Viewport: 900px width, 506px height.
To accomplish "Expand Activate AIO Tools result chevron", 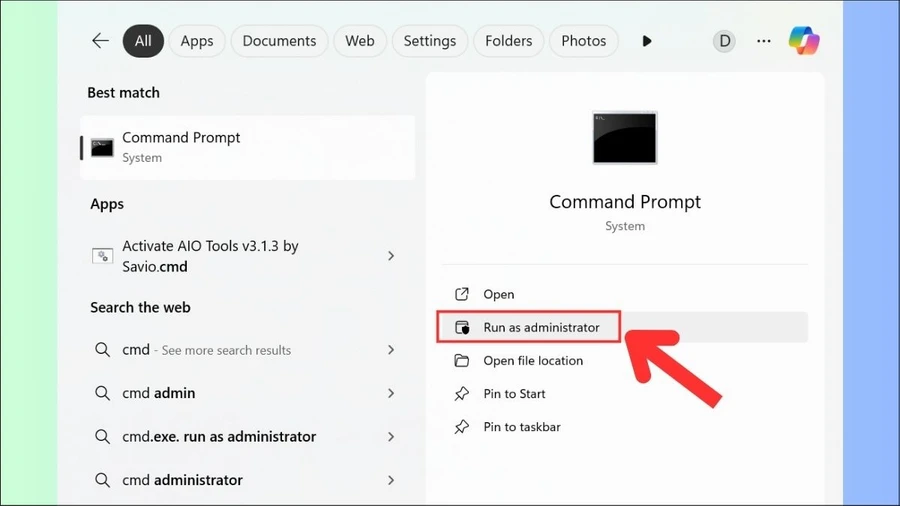I will [x=391, y=256].
